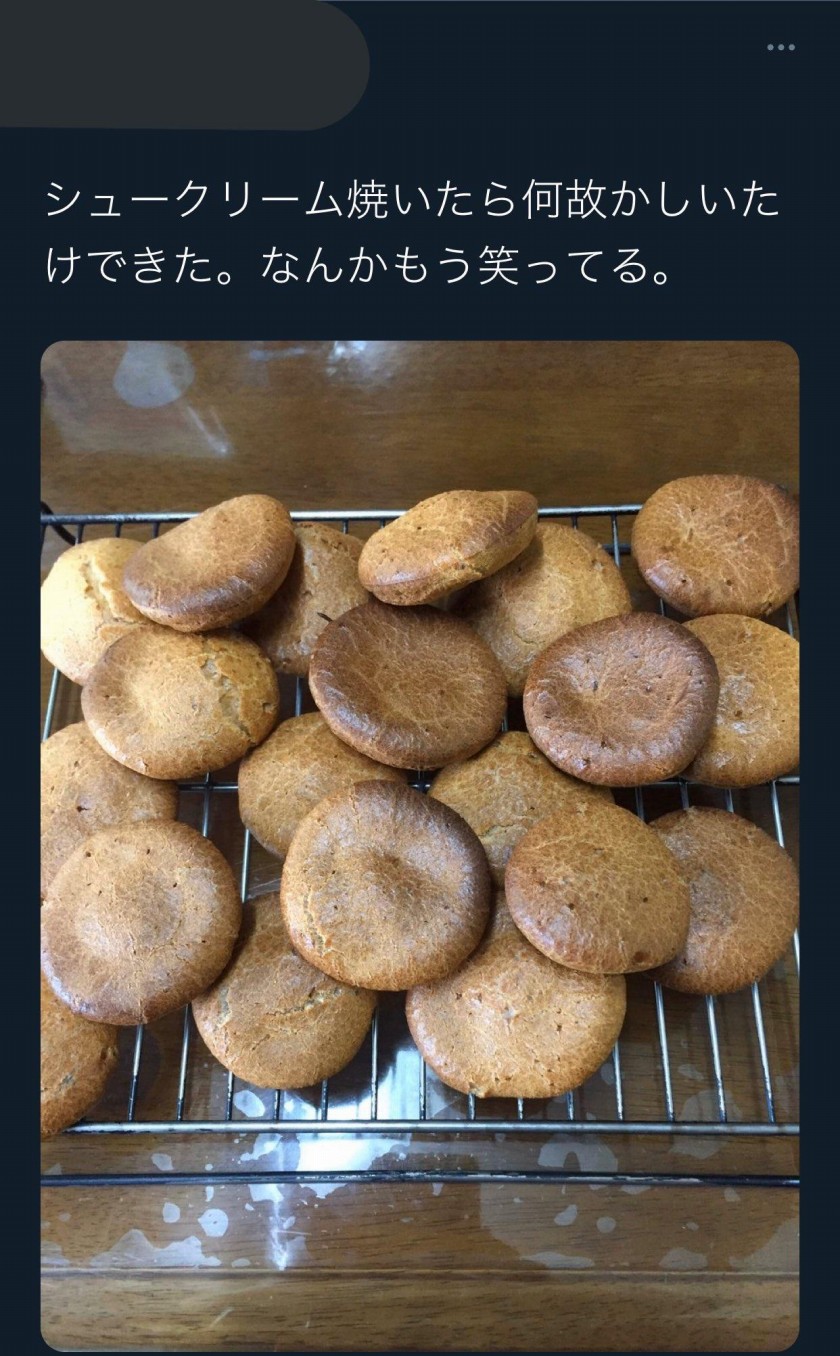The width and height of the screenshot is (840, 1356).
Task: Click the wooden table below the cooling rack
Action: [x=420, y=1260]
